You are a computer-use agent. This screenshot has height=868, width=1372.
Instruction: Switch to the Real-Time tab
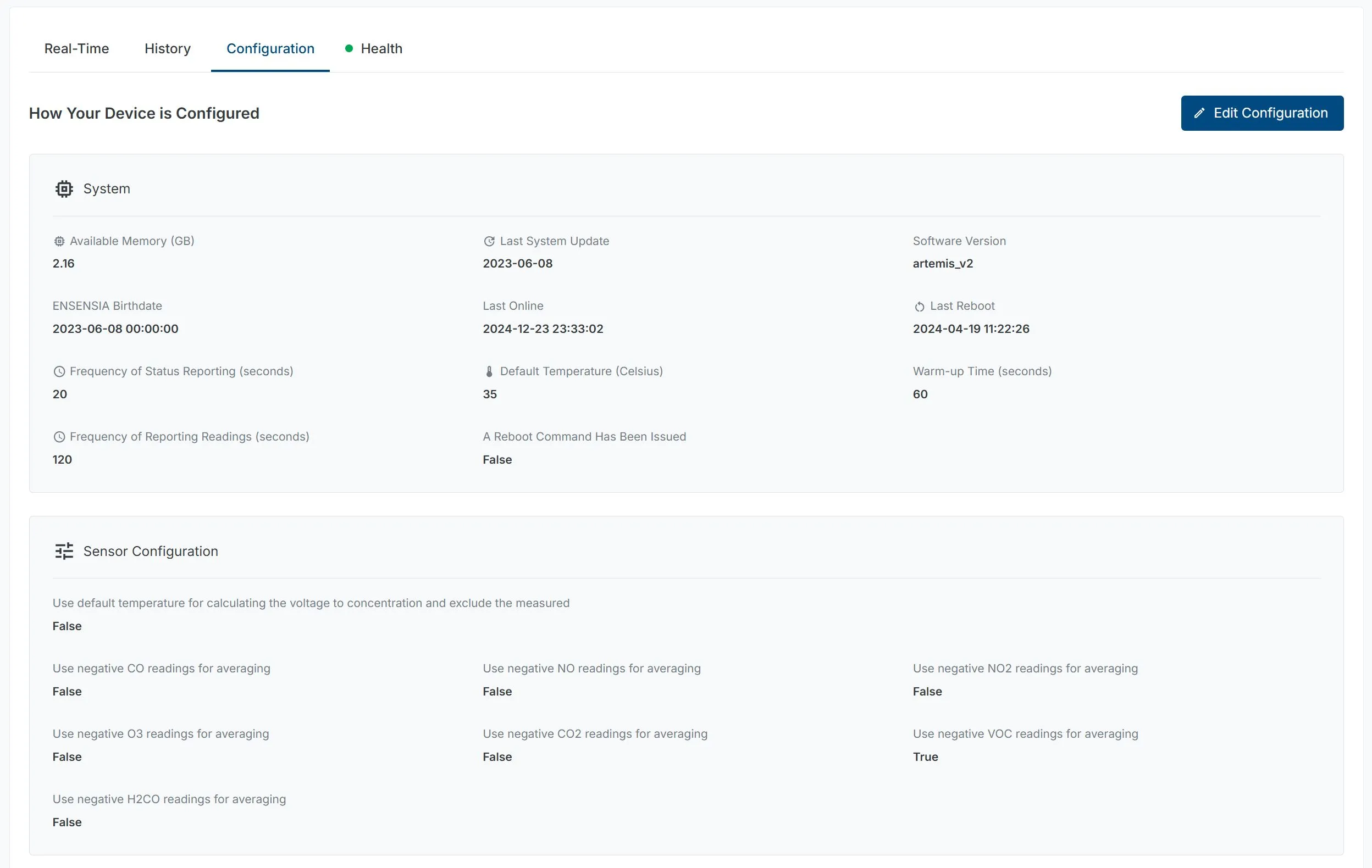click(76, 48)
